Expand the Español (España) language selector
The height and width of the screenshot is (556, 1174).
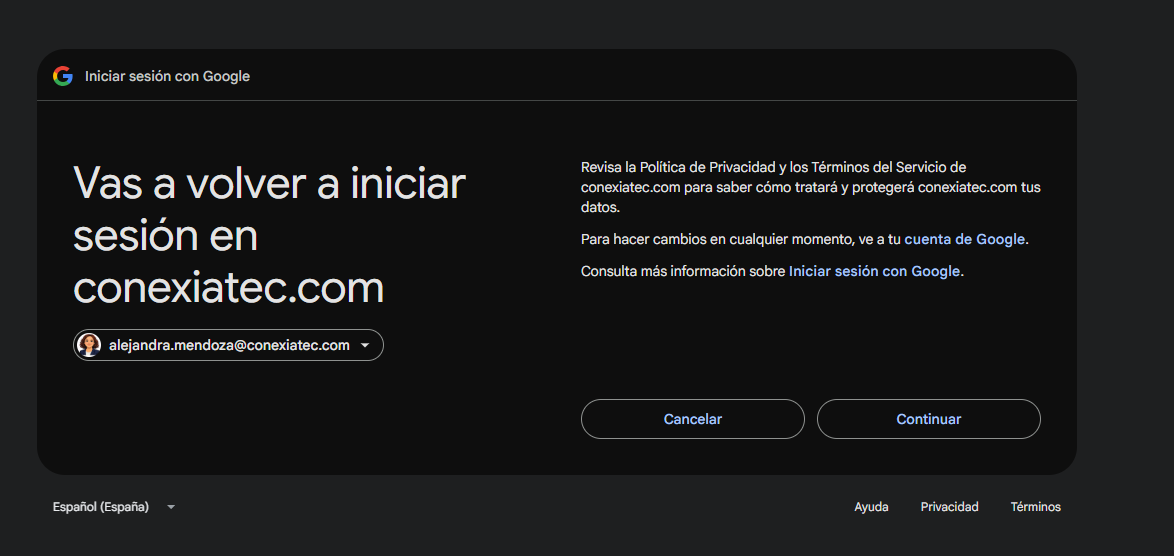(114, 507)
